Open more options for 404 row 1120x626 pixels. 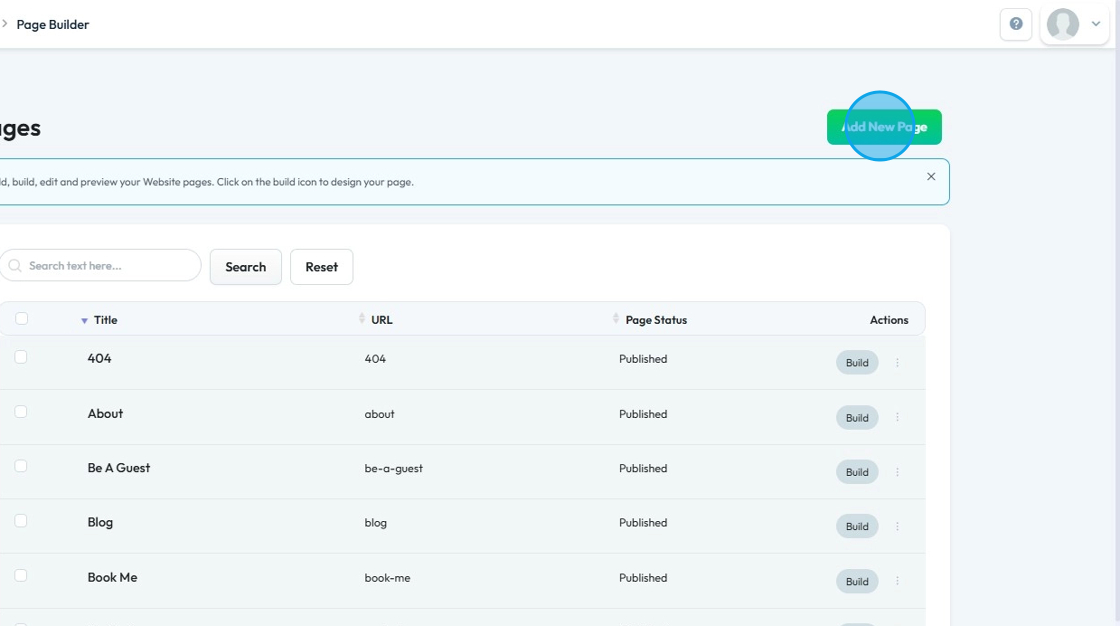tap(897, 362)
